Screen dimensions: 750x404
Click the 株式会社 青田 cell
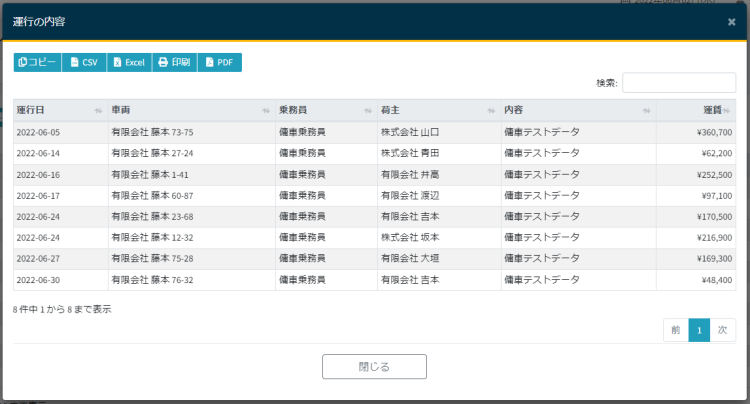point(410,153)
